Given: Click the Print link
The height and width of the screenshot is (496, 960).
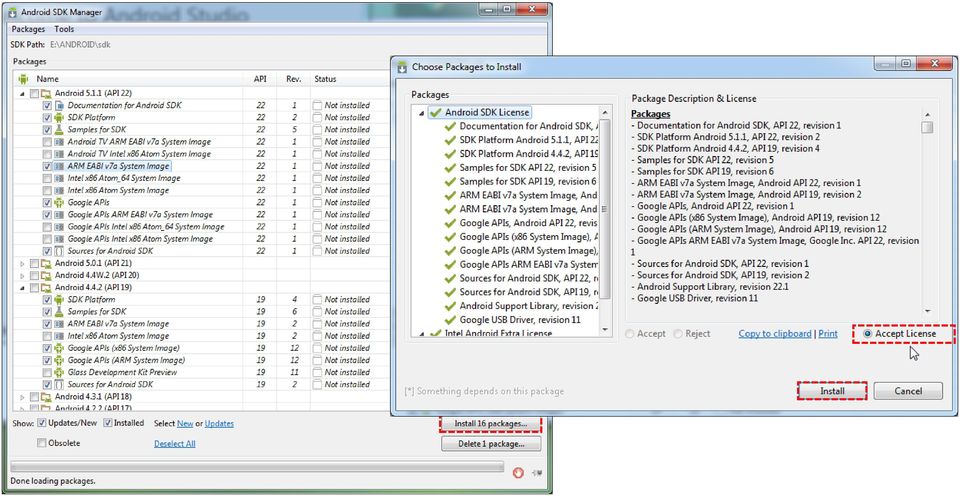Looking at the screenshot, I should tap(828, 334).
